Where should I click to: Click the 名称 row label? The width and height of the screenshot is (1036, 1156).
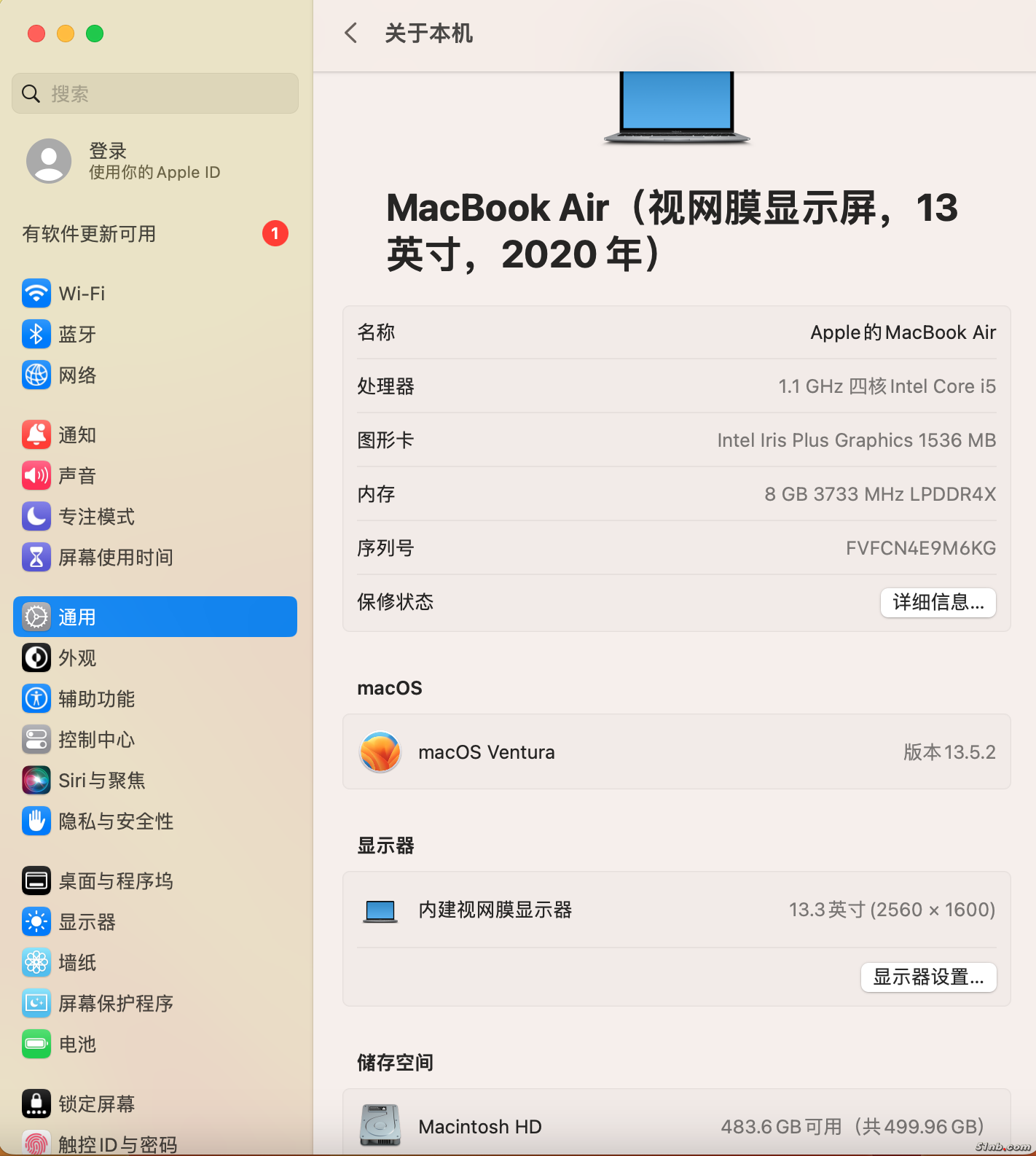pyautogui.click(x=376, y=332)
